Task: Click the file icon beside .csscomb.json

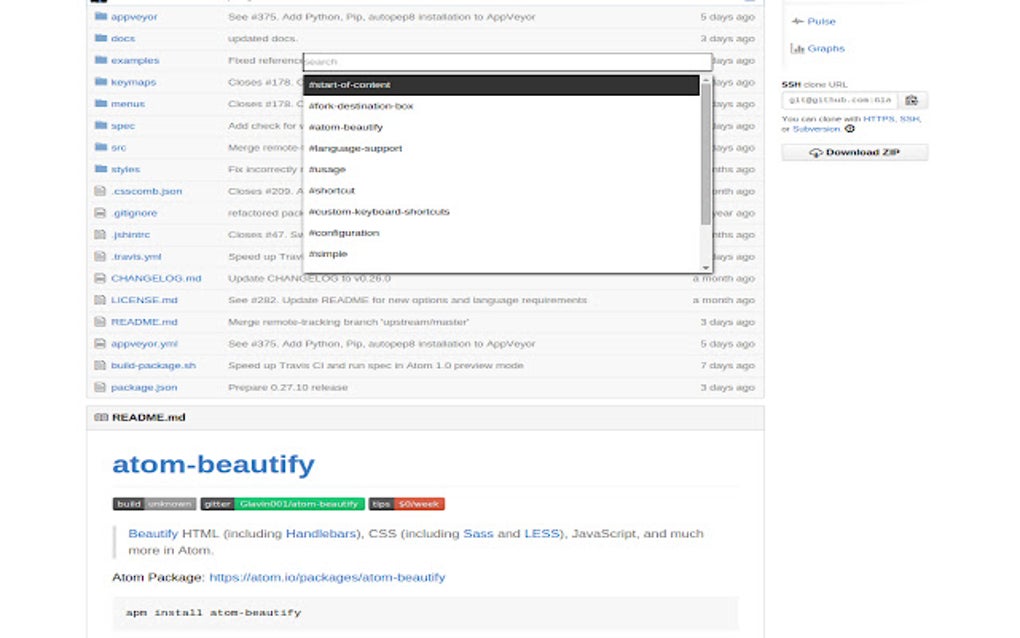Action: tap(100, 191)
